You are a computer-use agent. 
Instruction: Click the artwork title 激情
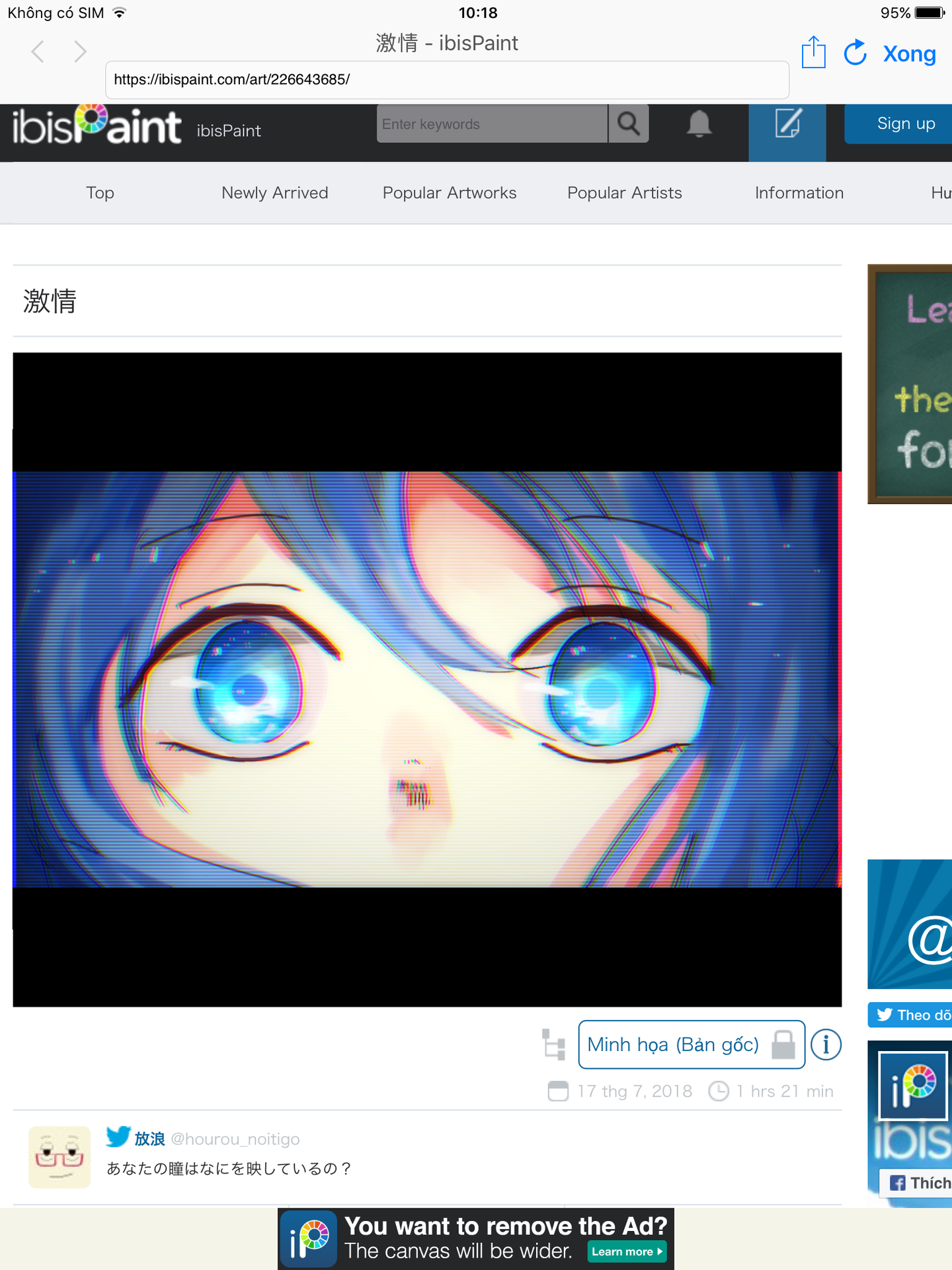coord(50,301)
